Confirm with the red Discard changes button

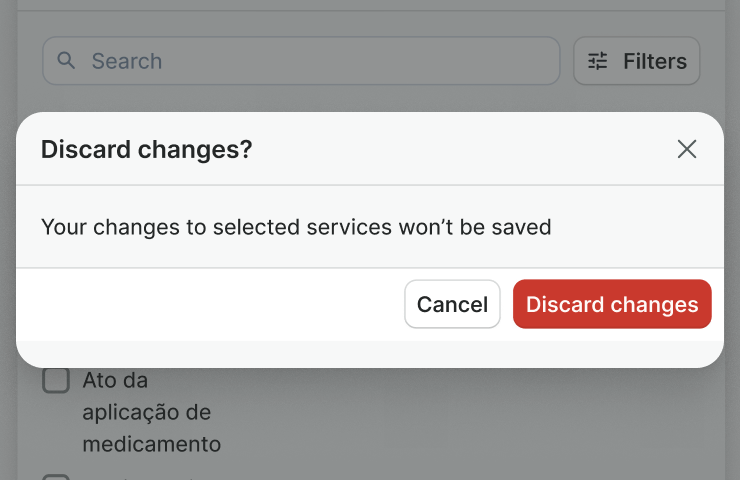coord(612,304)
